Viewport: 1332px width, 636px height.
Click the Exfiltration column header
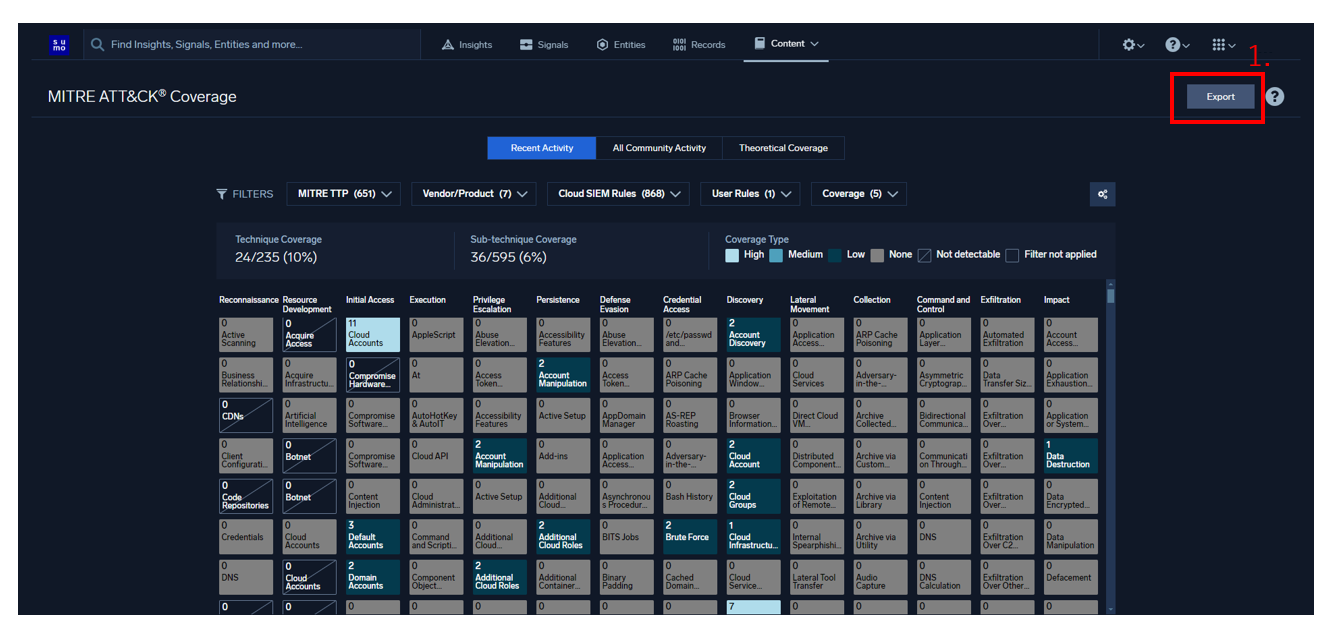(1001, 300)
